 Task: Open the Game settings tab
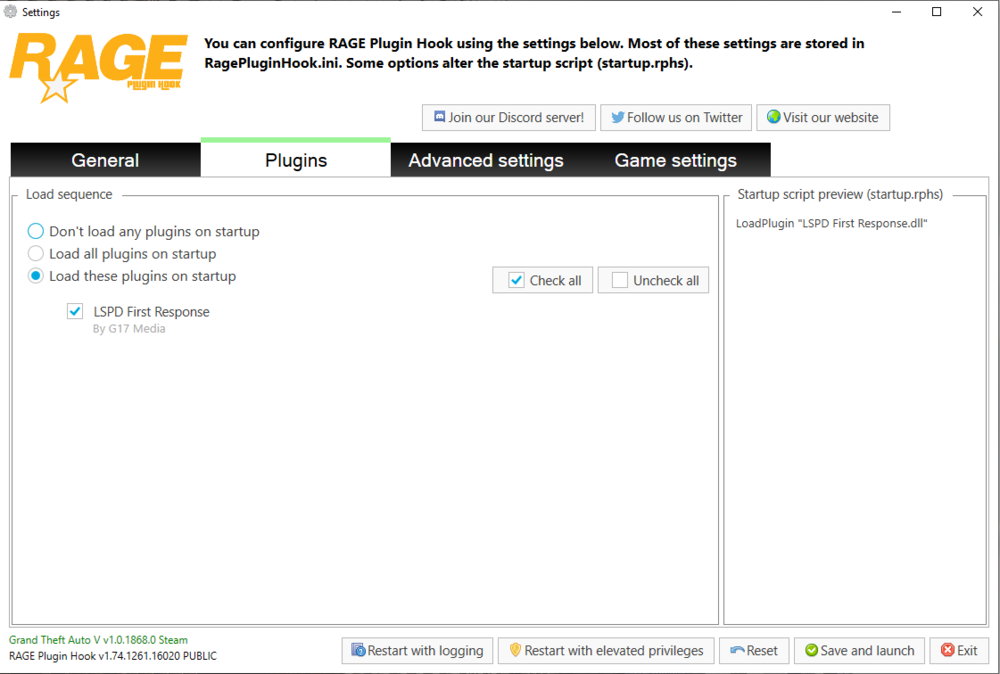tap(677, 159)
